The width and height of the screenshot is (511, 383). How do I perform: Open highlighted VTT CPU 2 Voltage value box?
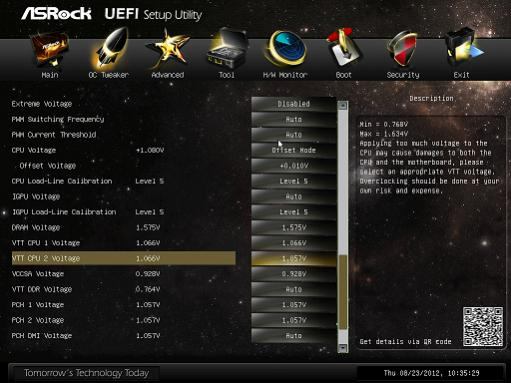294,258
